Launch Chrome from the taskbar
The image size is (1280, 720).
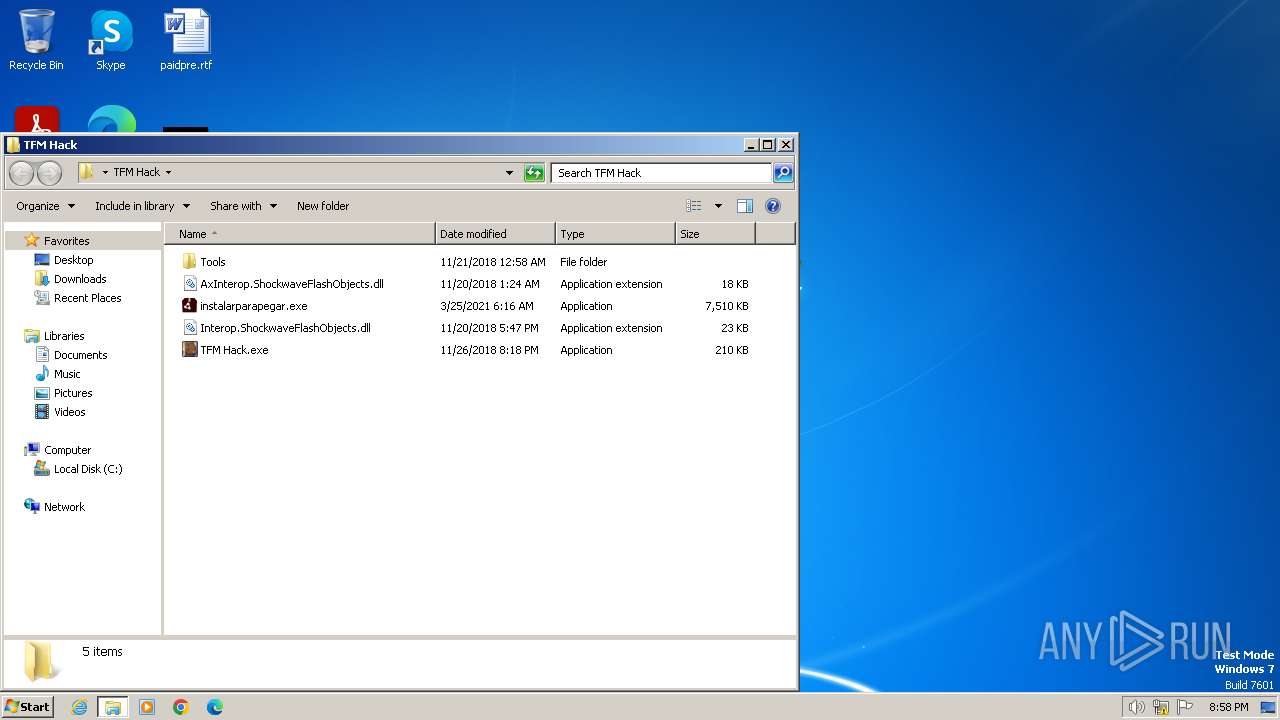(181, 707)
